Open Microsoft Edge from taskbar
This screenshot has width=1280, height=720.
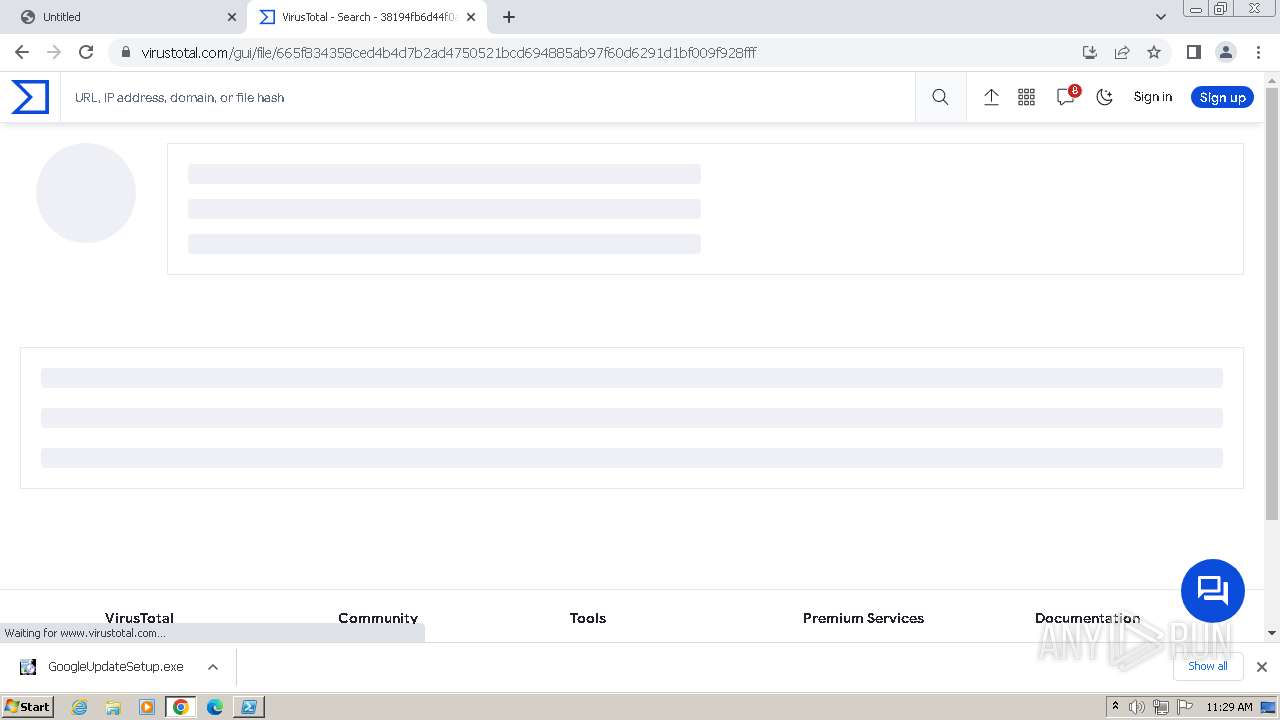[215, 707]
